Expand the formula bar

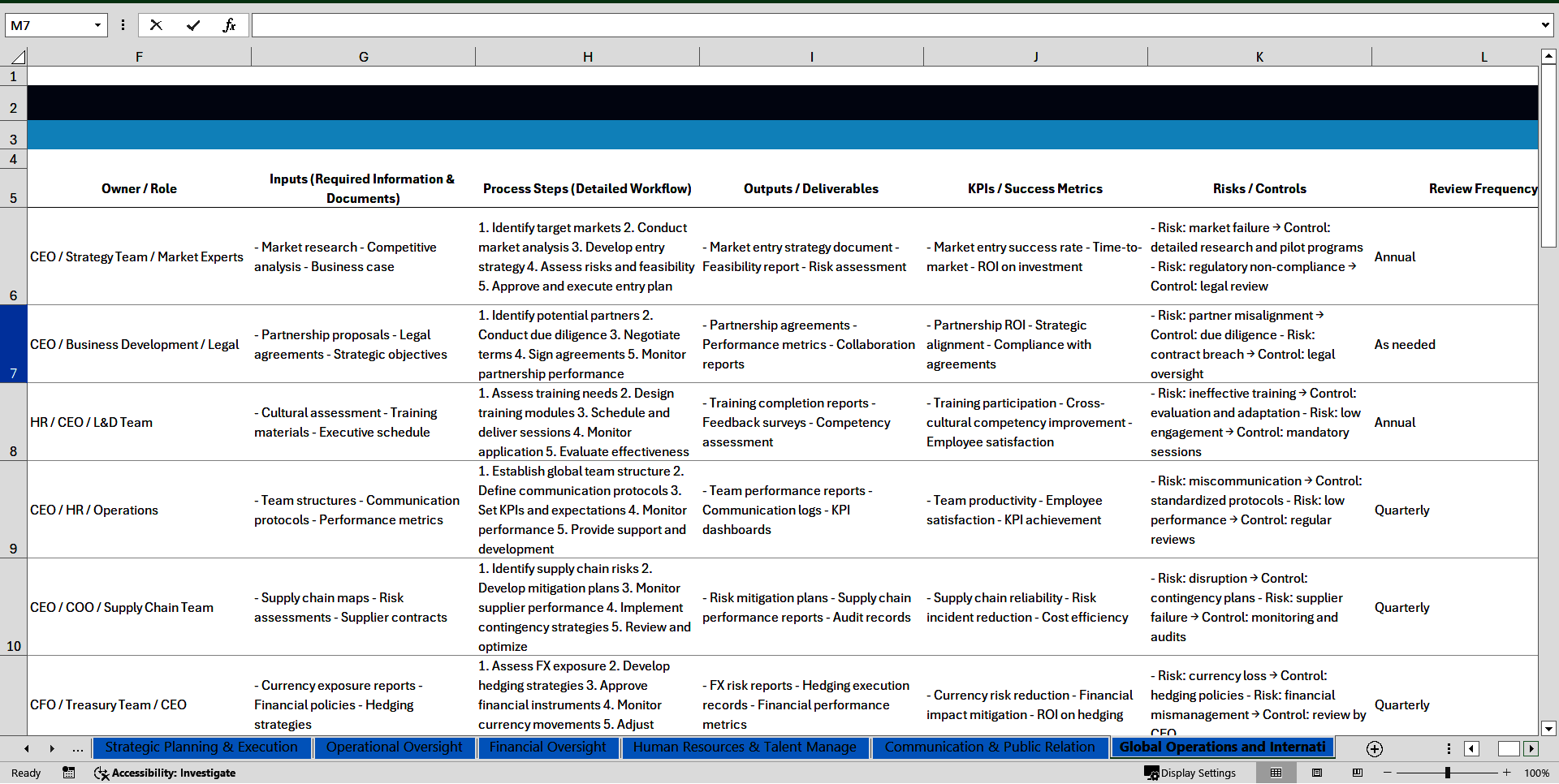[1544, 25]
